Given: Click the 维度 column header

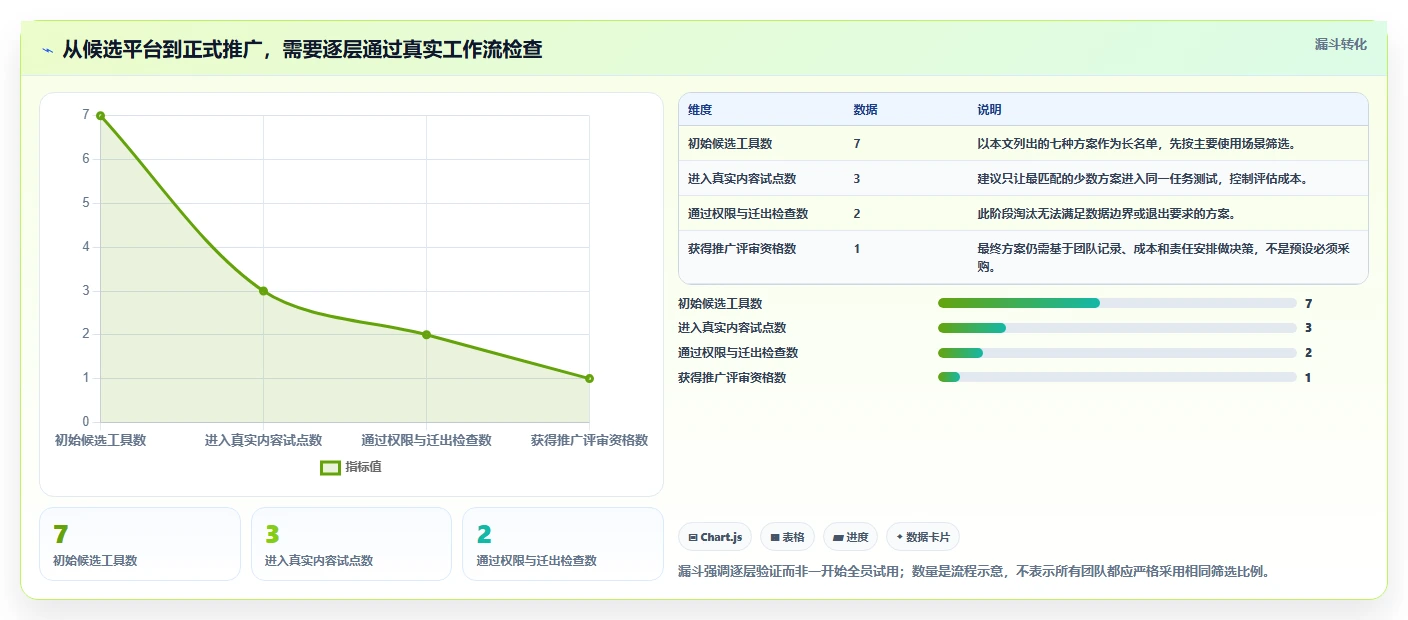Looking at the screenshot, I should point(700,110).
